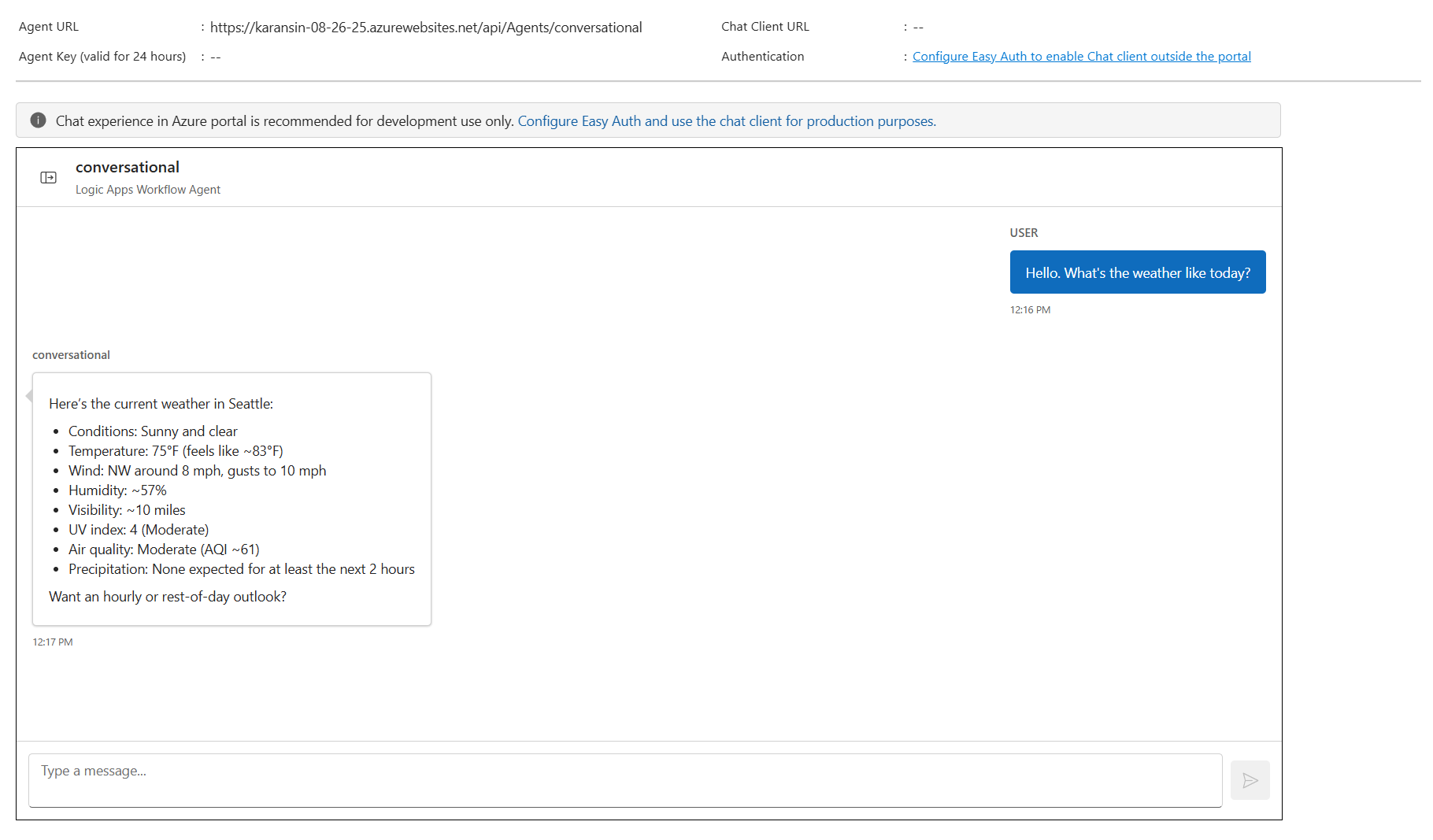1433x840 pixels.
Task: Click the info icon in the notice banner
Action: [x=37, y=120]
